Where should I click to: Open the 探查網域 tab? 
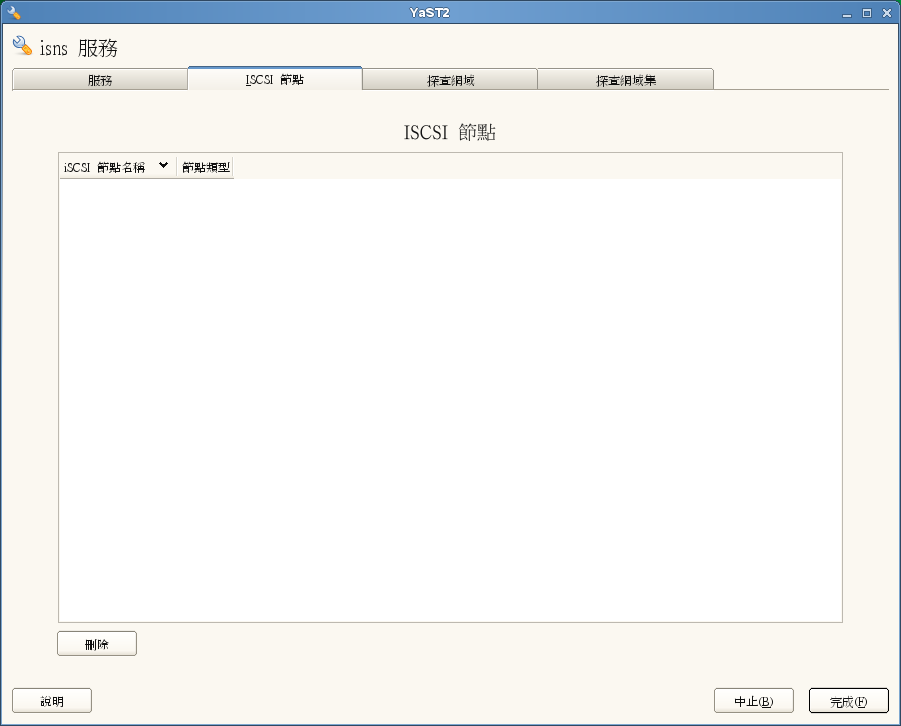pos(450,80)
